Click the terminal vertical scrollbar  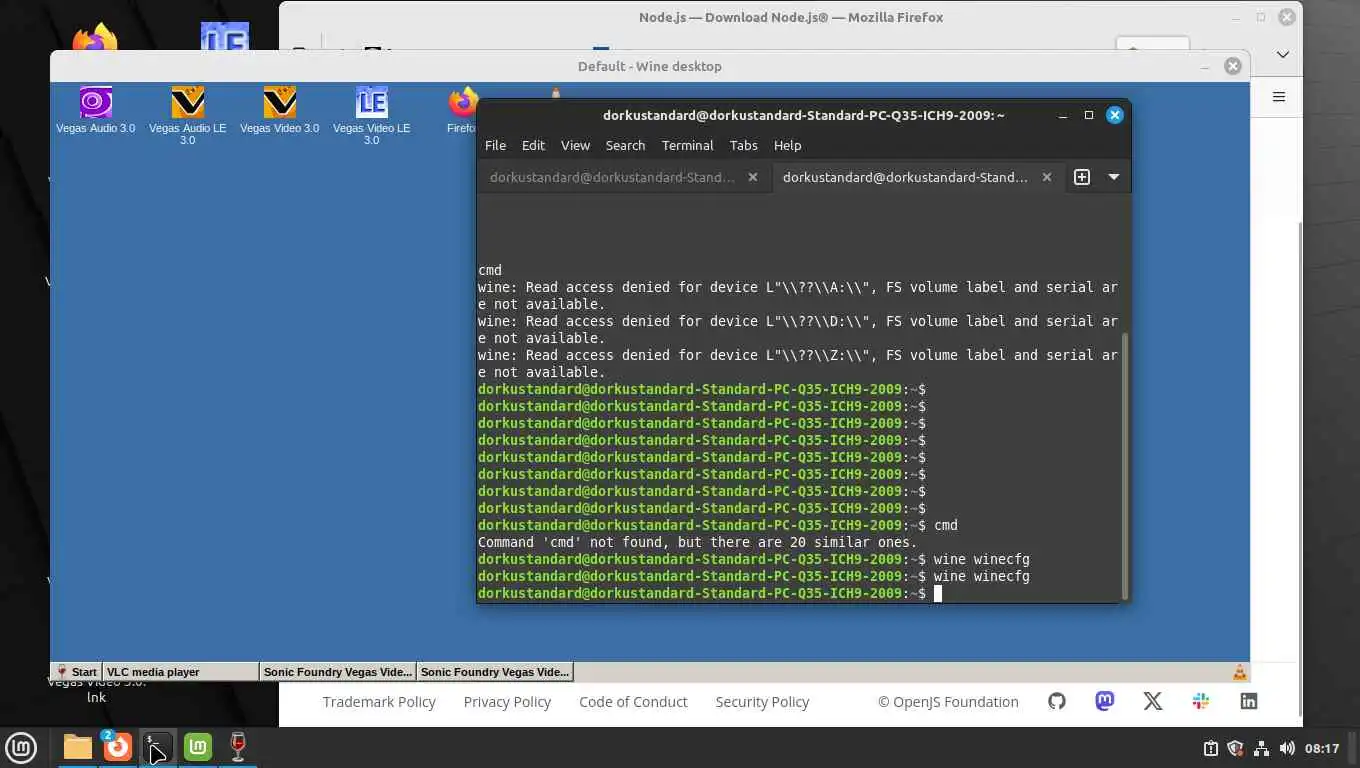pyautogui.click(x=1126, y=464)
